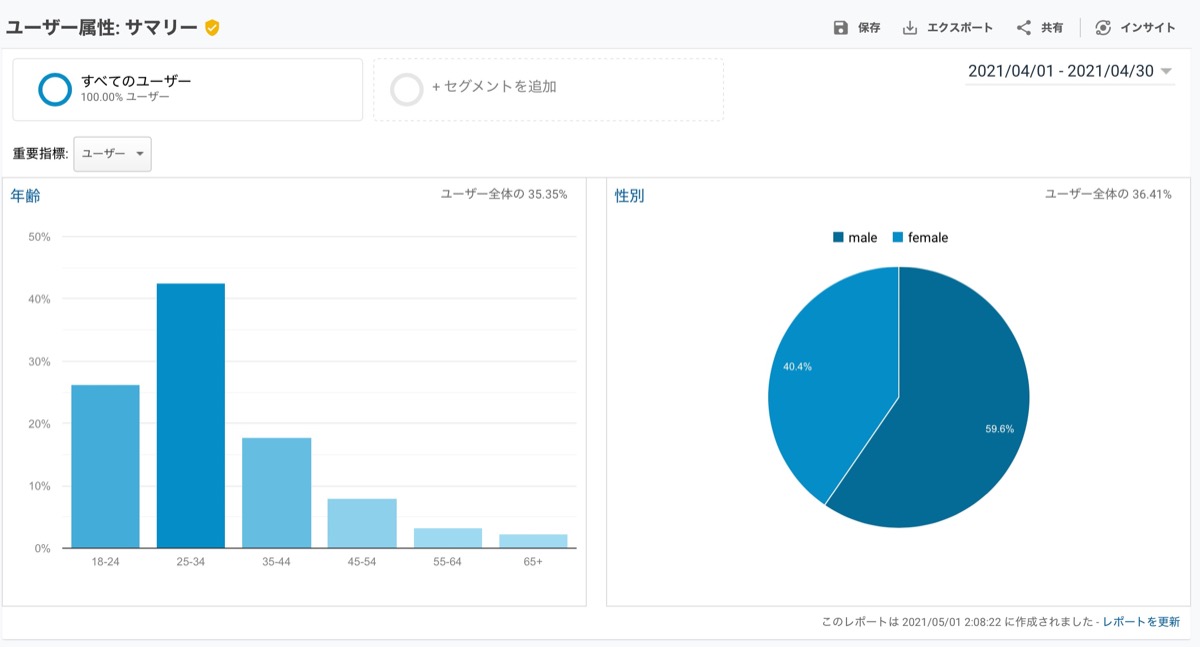
Task: Open the Insights icon
Action: [1103, 28]
